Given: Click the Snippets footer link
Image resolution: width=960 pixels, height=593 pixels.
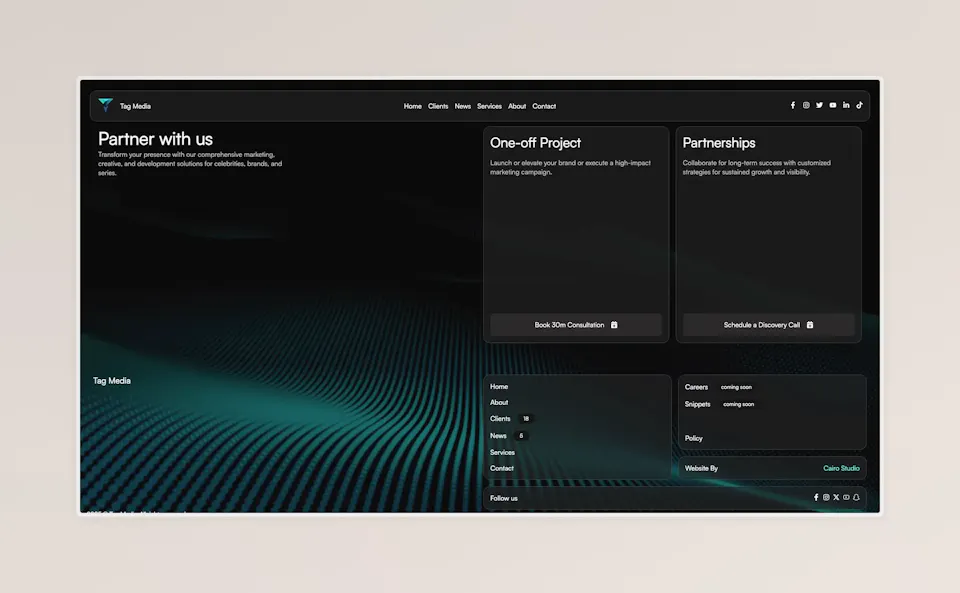Looking at the screenshot, I should click(697, 404).
